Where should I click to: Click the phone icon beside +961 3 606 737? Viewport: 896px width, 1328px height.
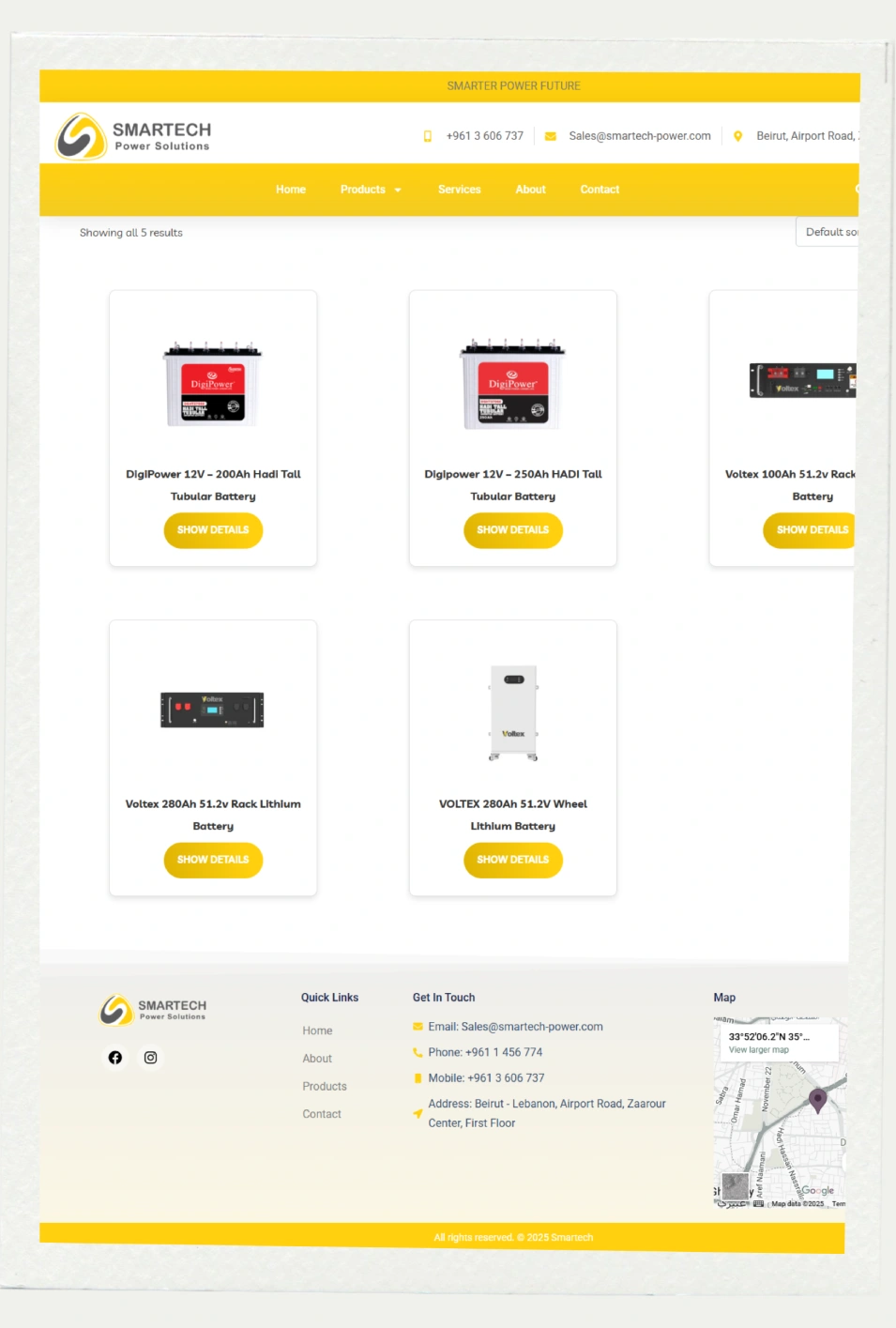coord(428,136)
